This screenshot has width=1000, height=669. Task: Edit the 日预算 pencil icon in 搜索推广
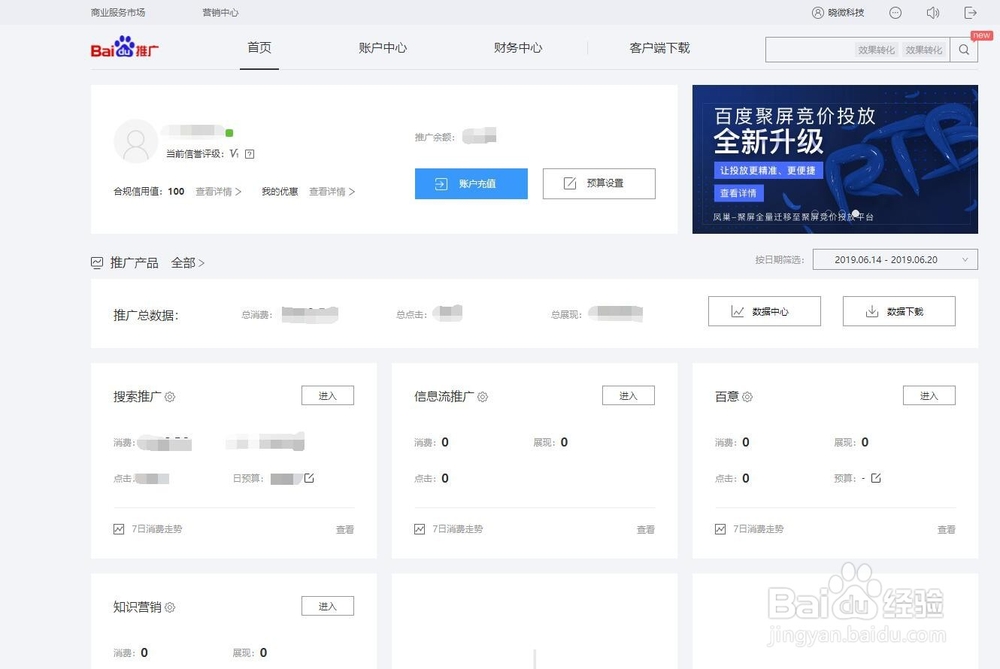309,478
